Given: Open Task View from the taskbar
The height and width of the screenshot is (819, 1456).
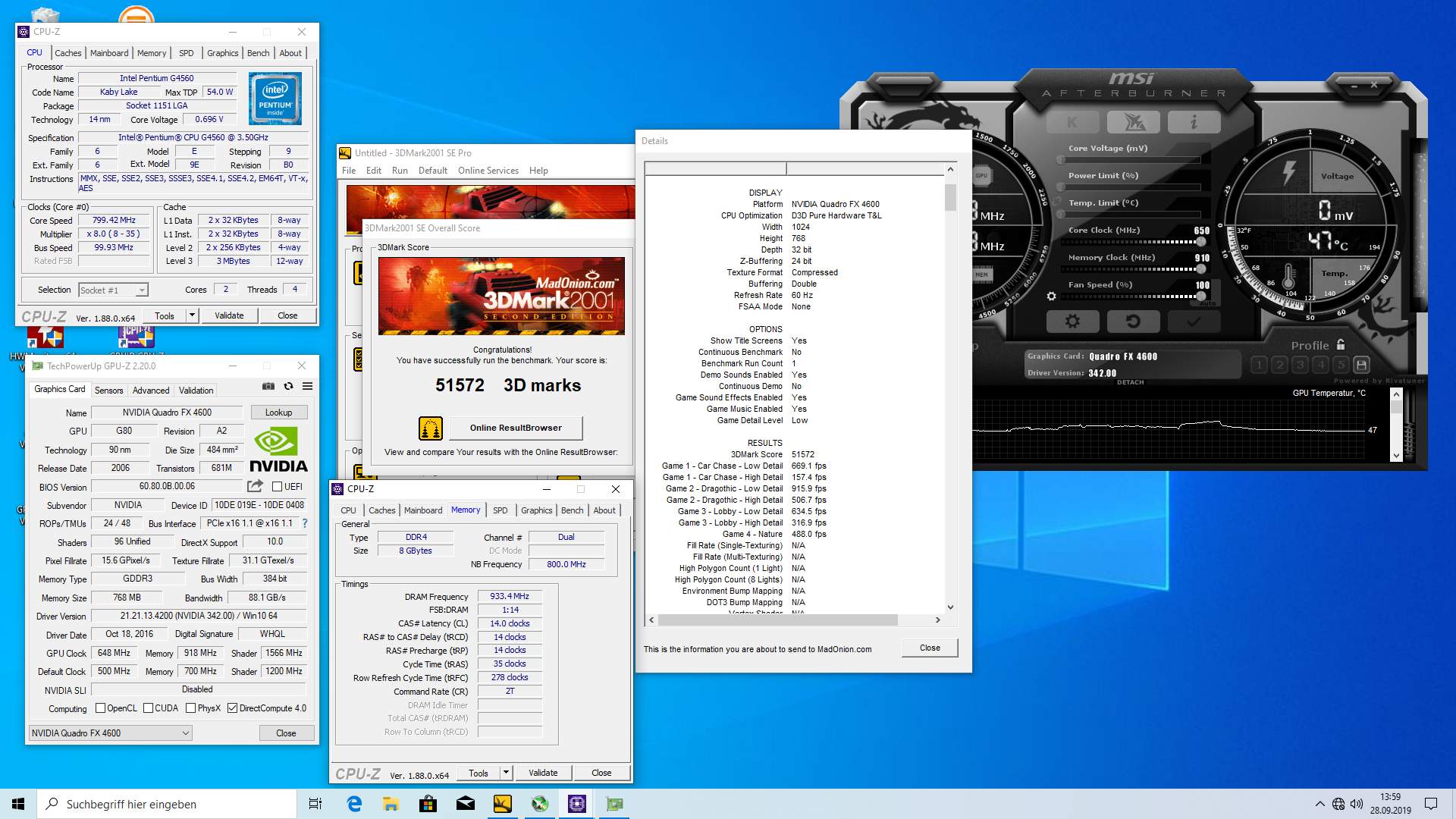Looking at the screenshot, I should coord(315,804).
